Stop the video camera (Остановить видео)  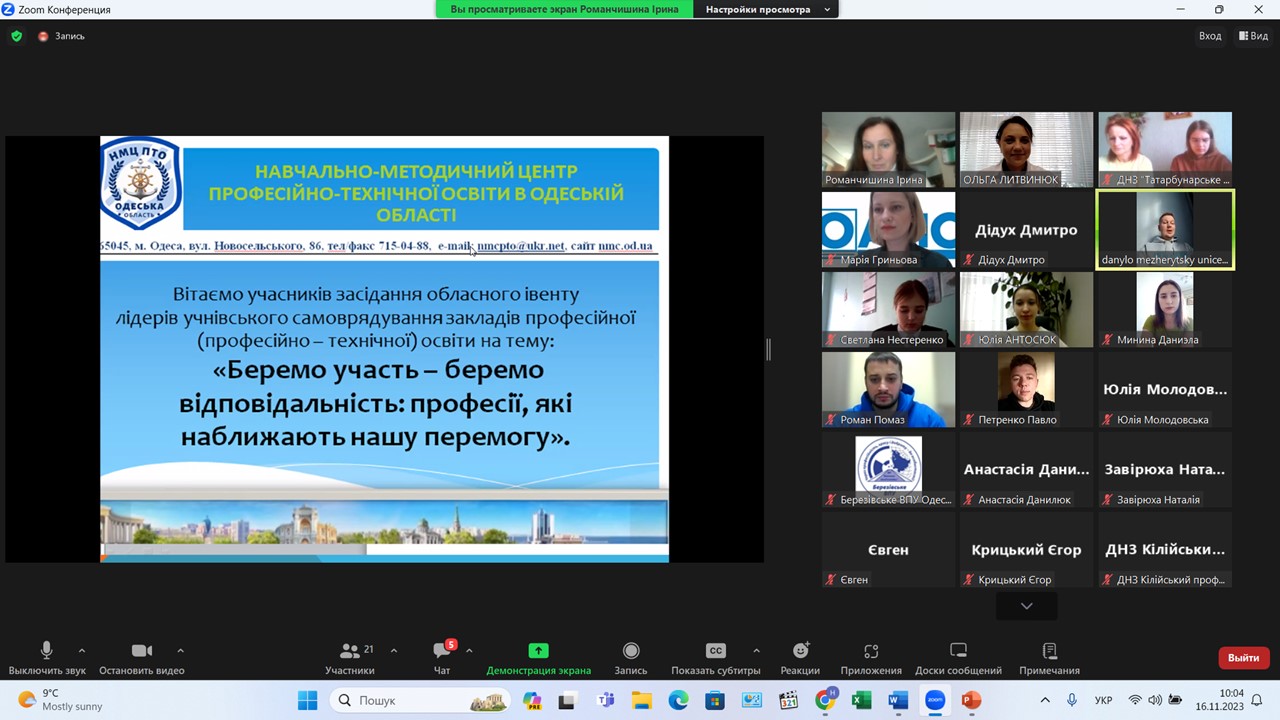pos(141,651)
